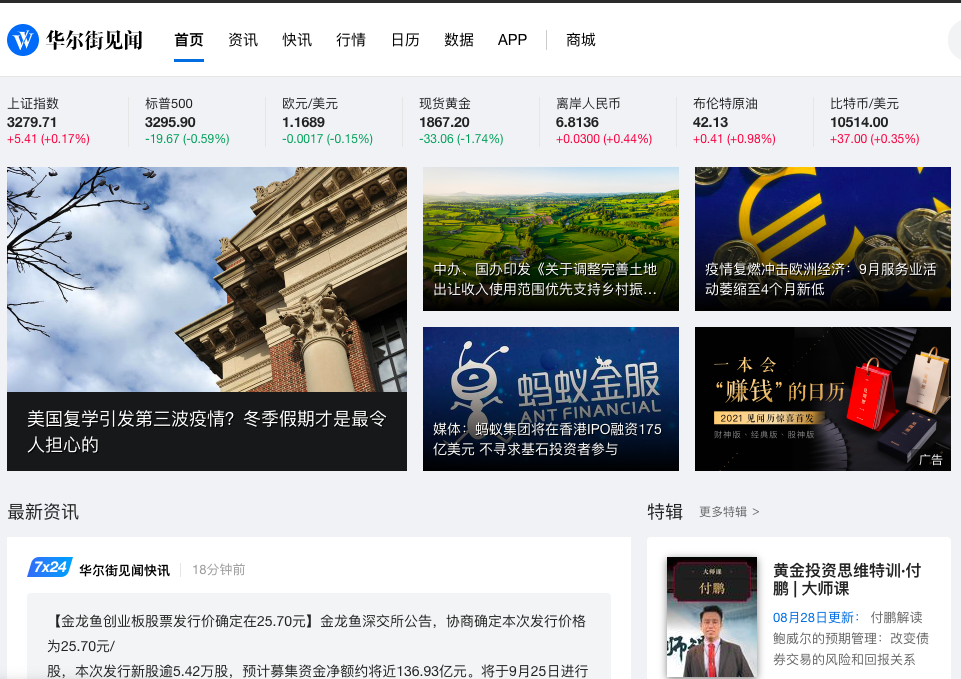Viewport: 961px width, 679px height.
Task: Open the 欧元/美元 1.1689 quote
Action: 327,121
